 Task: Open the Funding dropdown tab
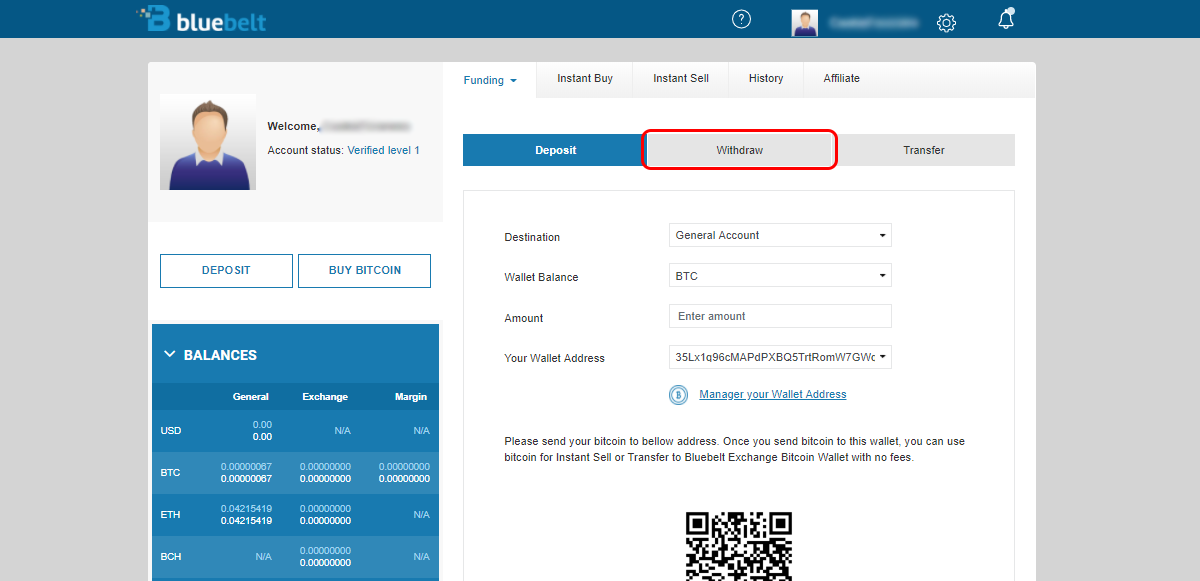(490, 80)
